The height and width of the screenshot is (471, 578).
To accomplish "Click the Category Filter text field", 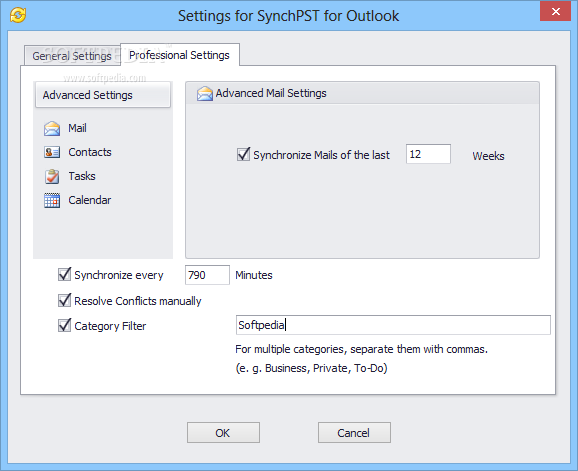I will [x=393, y=325].
